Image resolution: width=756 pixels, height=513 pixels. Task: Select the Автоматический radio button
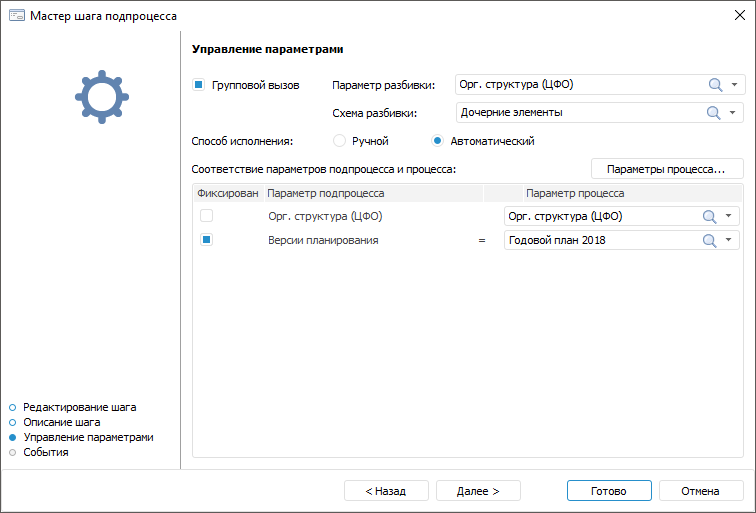tap(438, 141)
